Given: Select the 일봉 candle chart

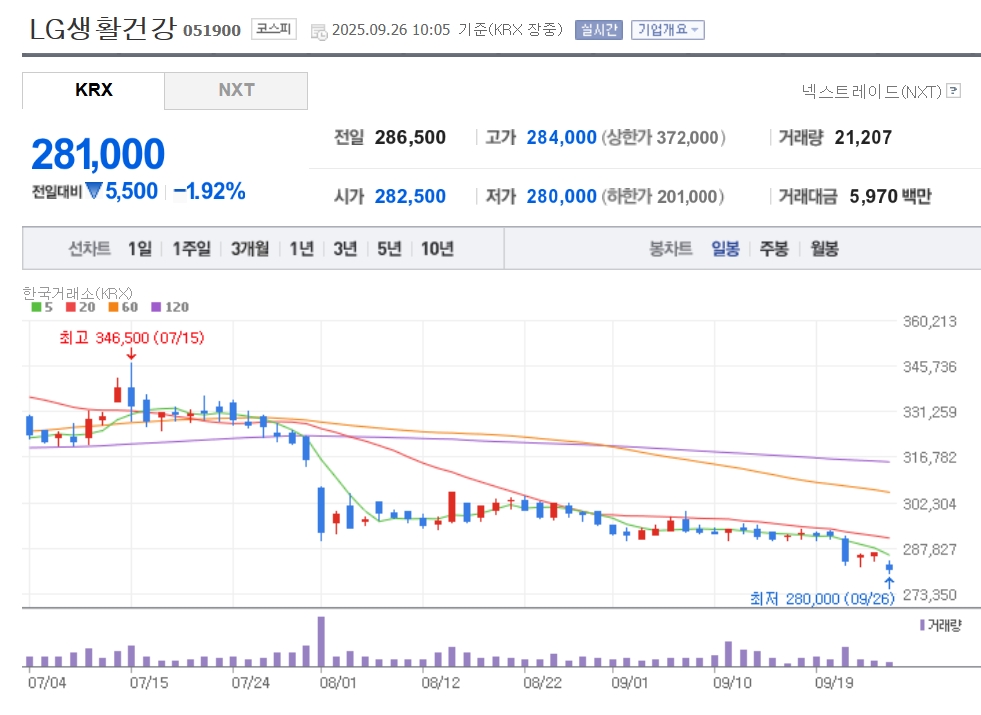Looking at the screenshot, I should tap(725, 249).
